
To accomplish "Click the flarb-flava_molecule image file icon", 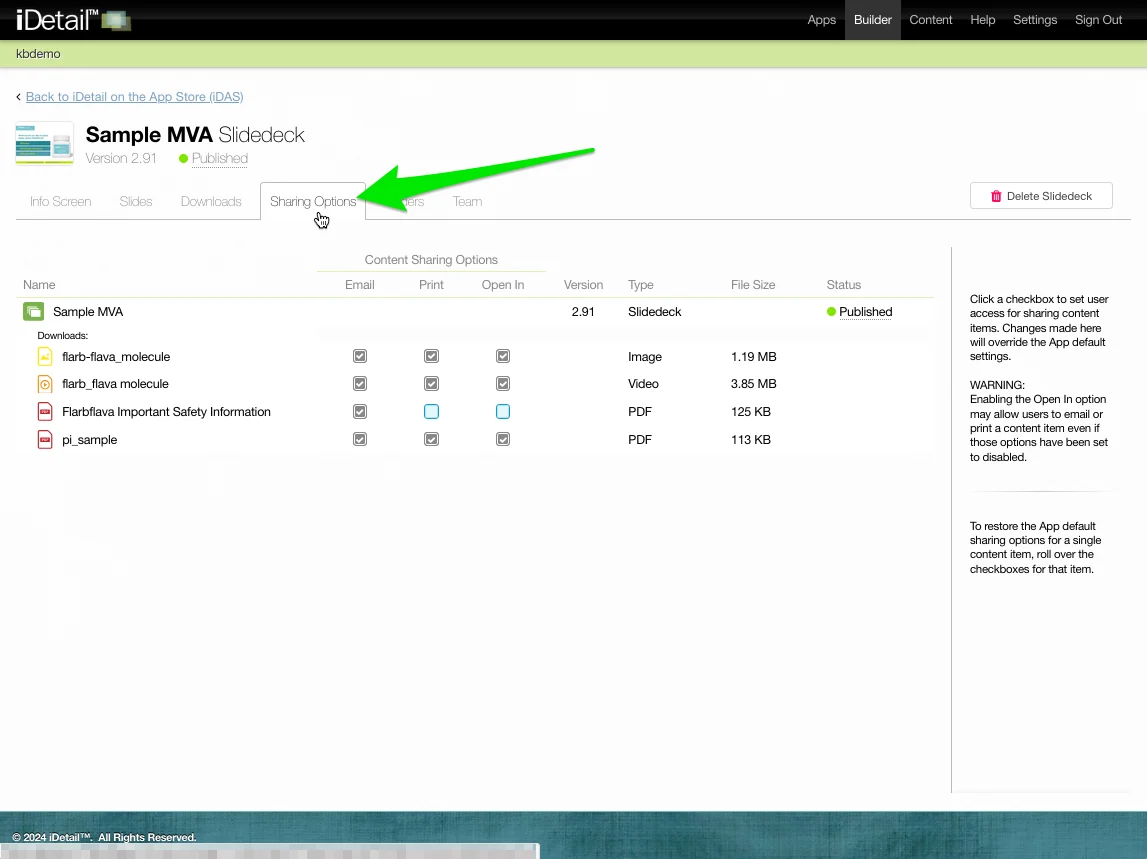I will click(x=45, y=357).
